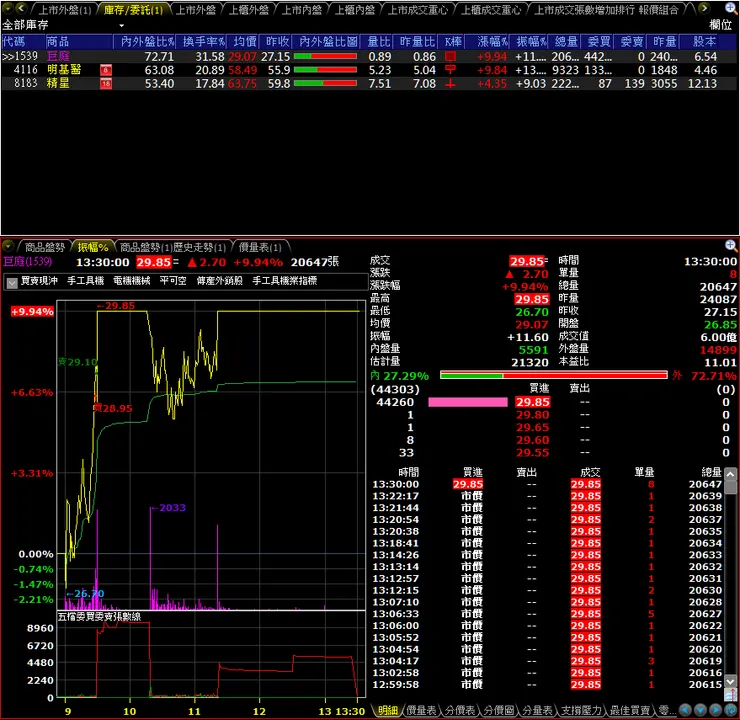Screen dimensions: 740x720
Task: Click the 平可空 tag
Action: tap(173, 281)
